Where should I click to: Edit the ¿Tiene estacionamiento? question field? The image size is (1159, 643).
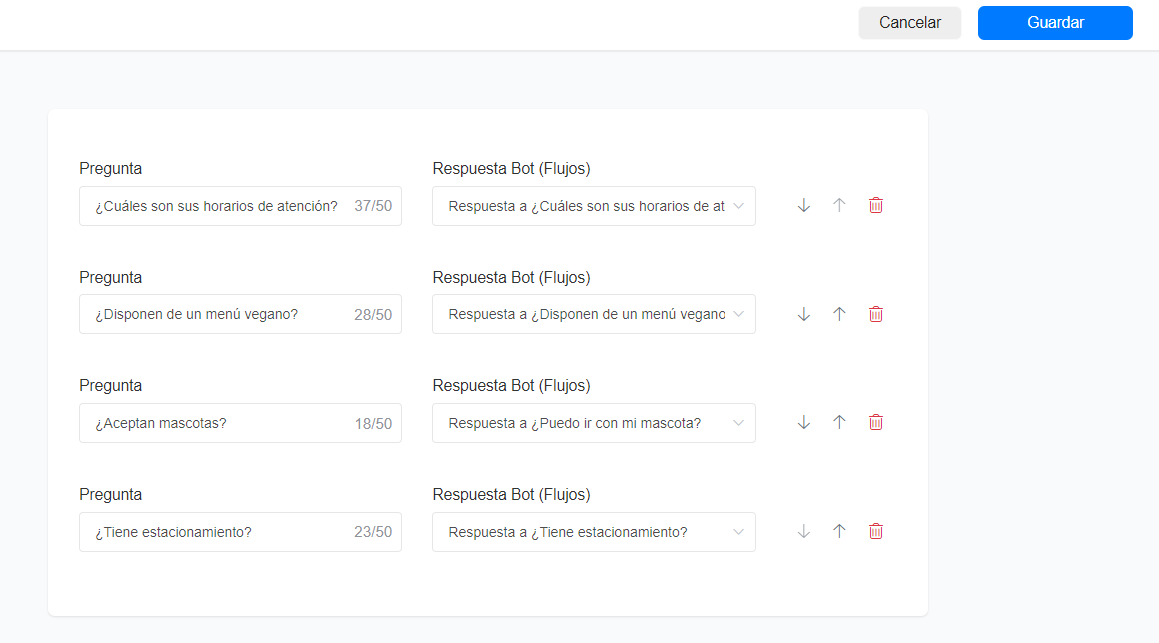pyautogui.click(x=240, y=532)
